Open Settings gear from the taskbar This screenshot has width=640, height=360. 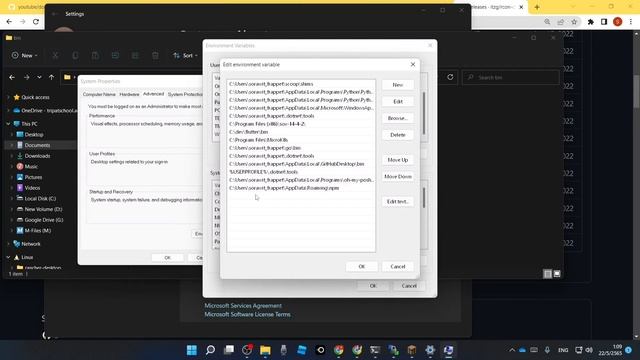430,350
